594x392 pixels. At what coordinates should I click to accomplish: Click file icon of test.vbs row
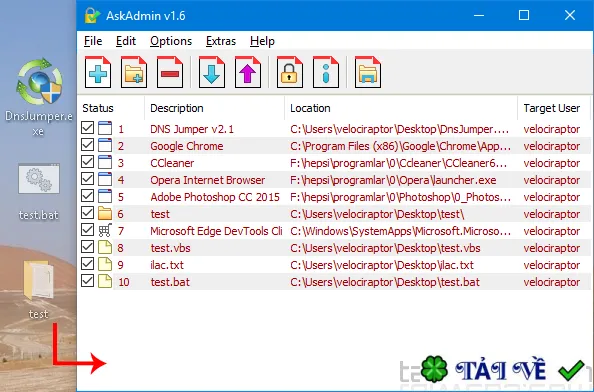point(105,247)
